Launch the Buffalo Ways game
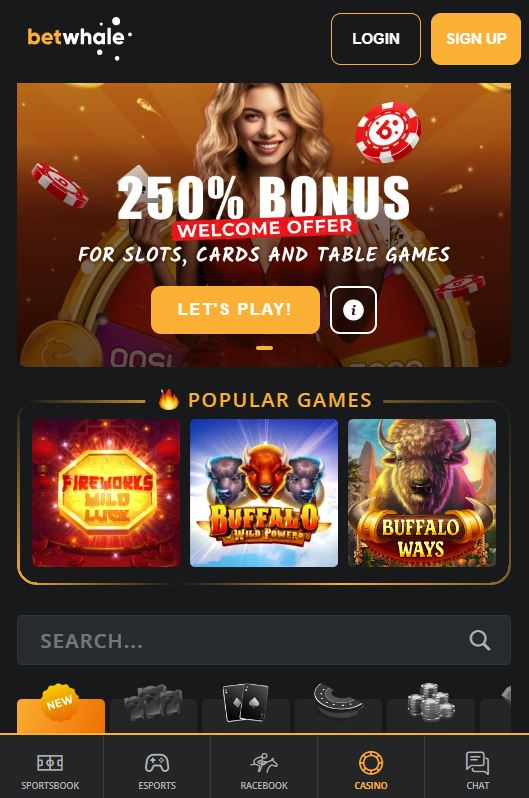This screenshot has width=529, height=798. [422, 493]
